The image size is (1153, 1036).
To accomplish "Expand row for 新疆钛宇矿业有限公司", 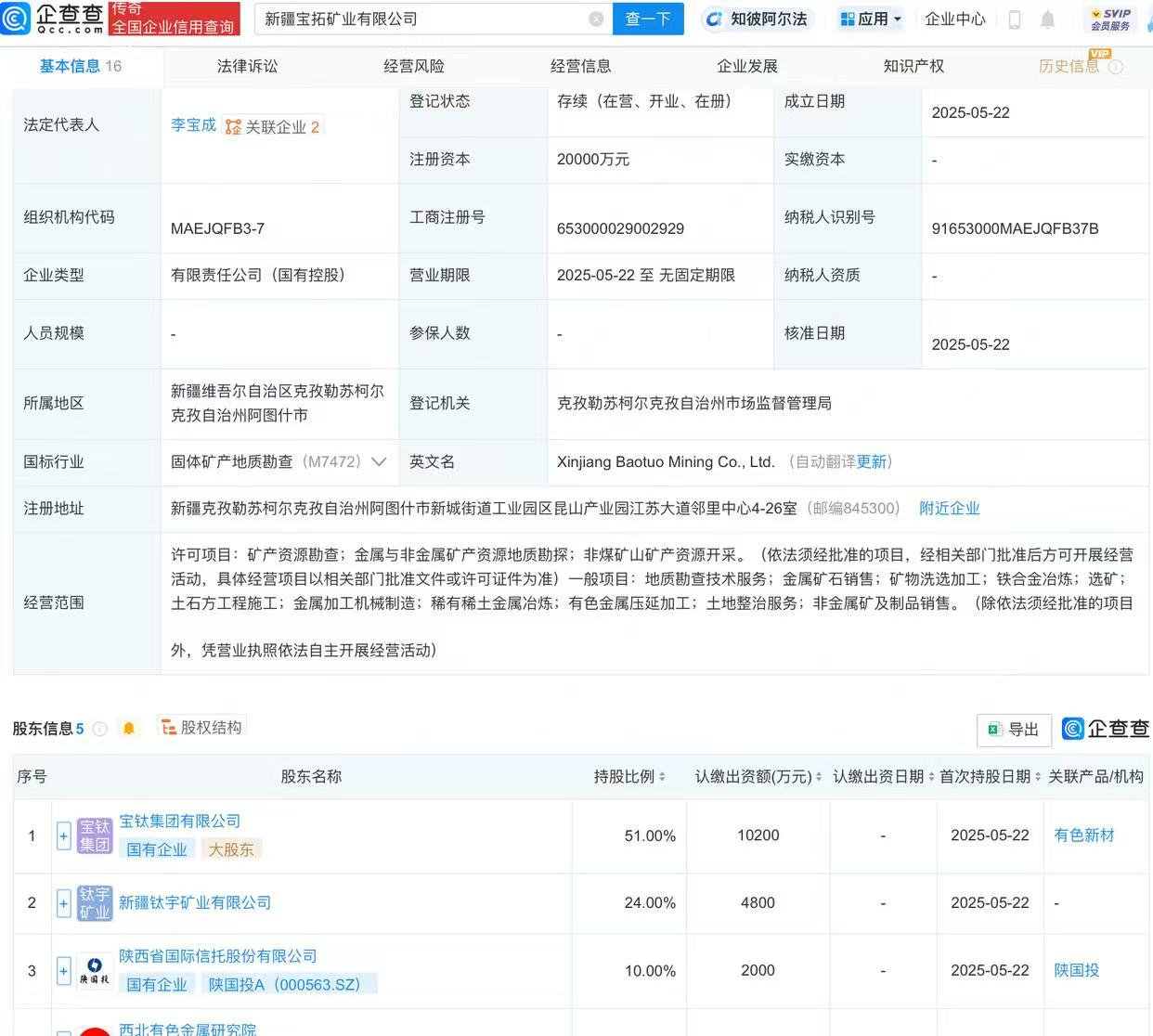I will pyautogui.click(x=63, y=903).
